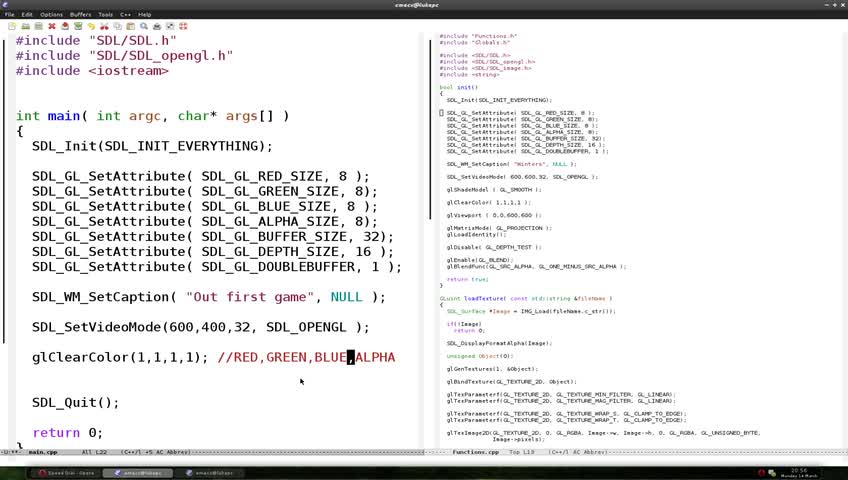Click 'bool init()' in the Functions.cpp pane

pyautogui.click(x=459, y=87)
